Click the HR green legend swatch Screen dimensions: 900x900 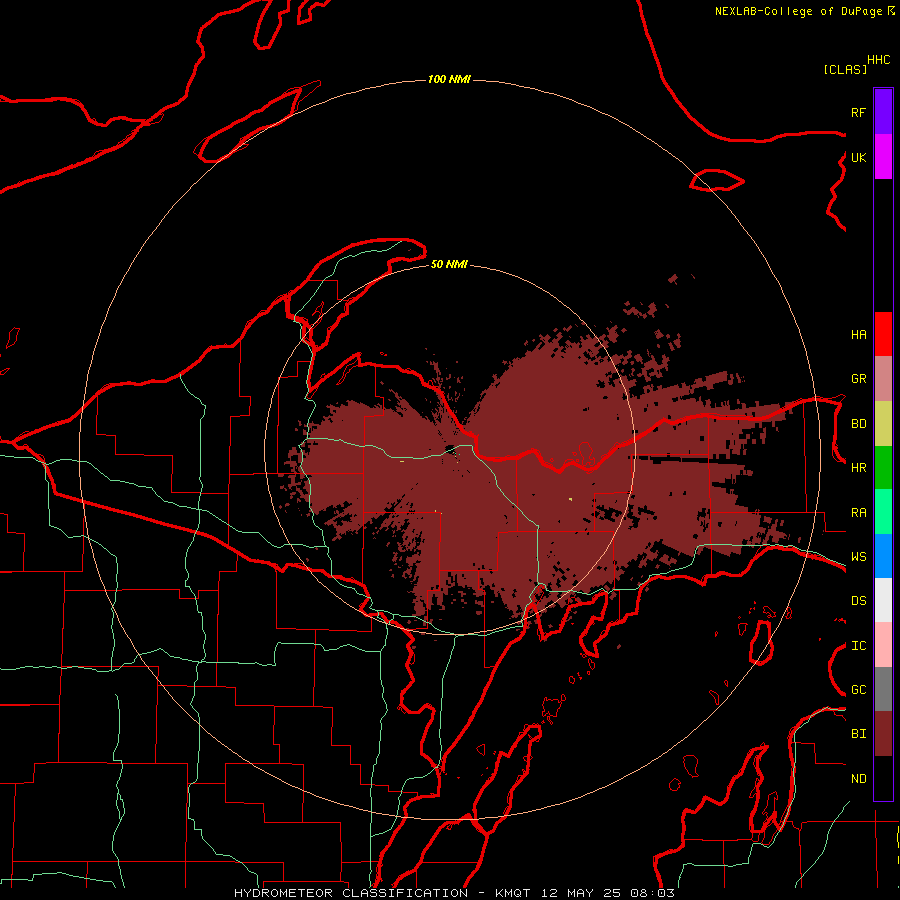[883, 468]
